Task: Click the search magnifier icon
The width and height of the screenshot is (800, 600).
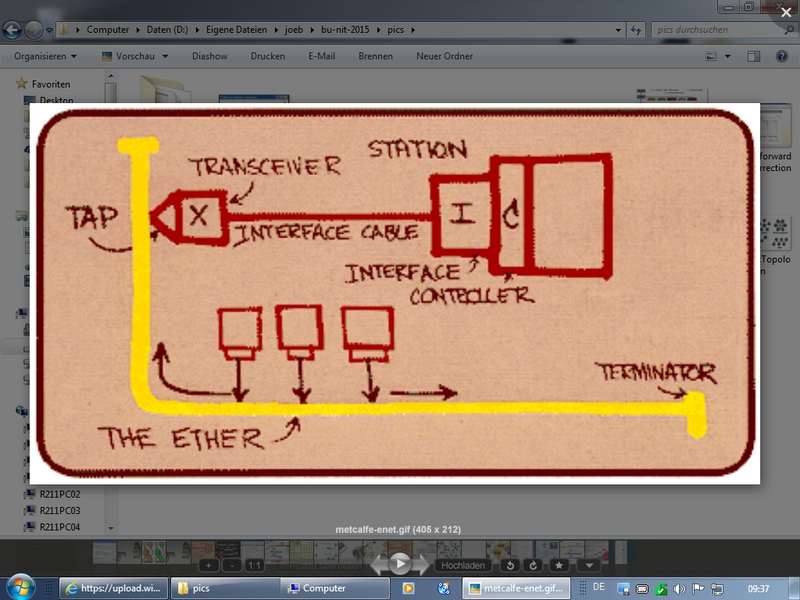Action: coord(790,30)
